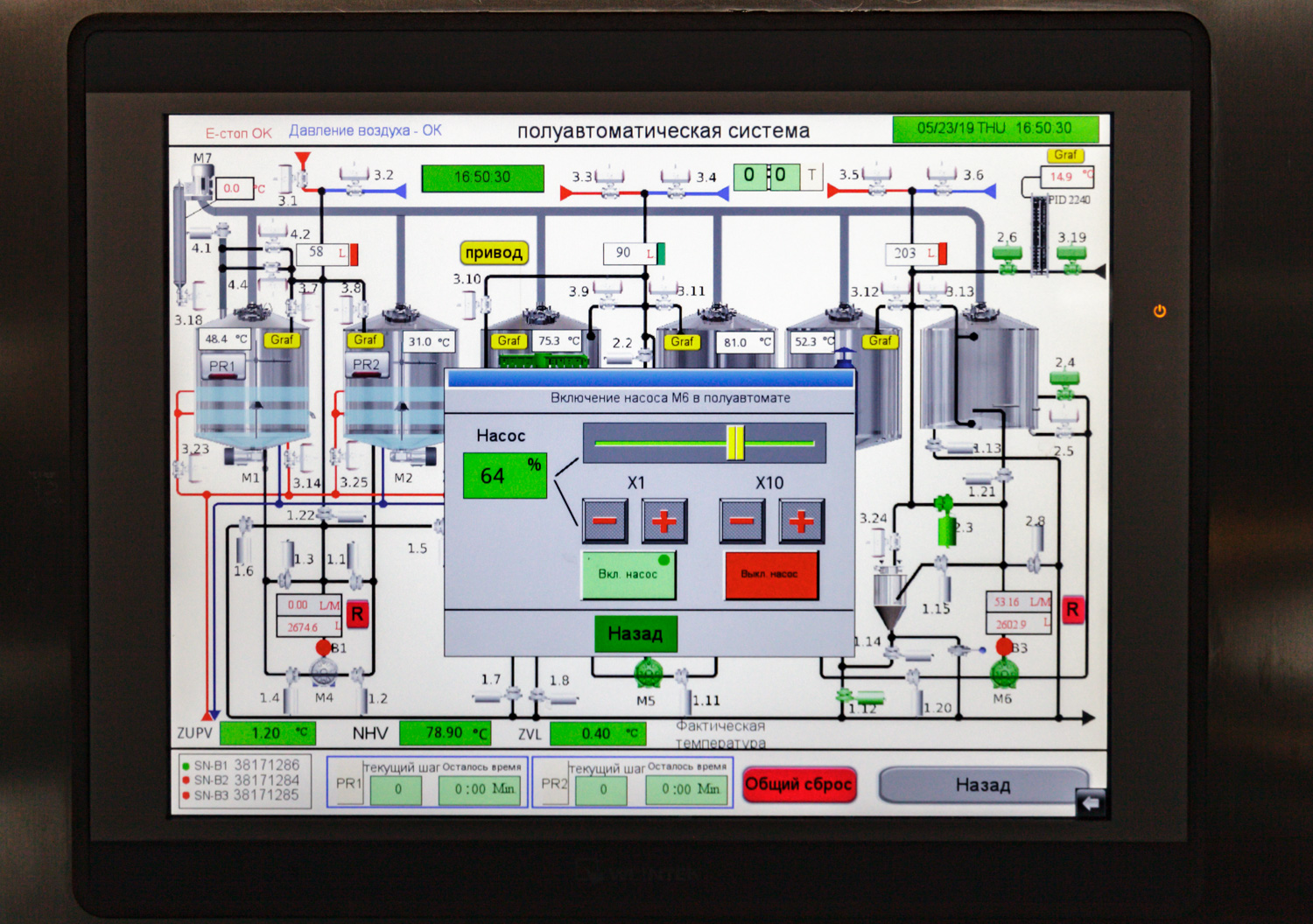Select the 203 L volume field
Screen dimensions: 1313x924
(x=911, y=254)
